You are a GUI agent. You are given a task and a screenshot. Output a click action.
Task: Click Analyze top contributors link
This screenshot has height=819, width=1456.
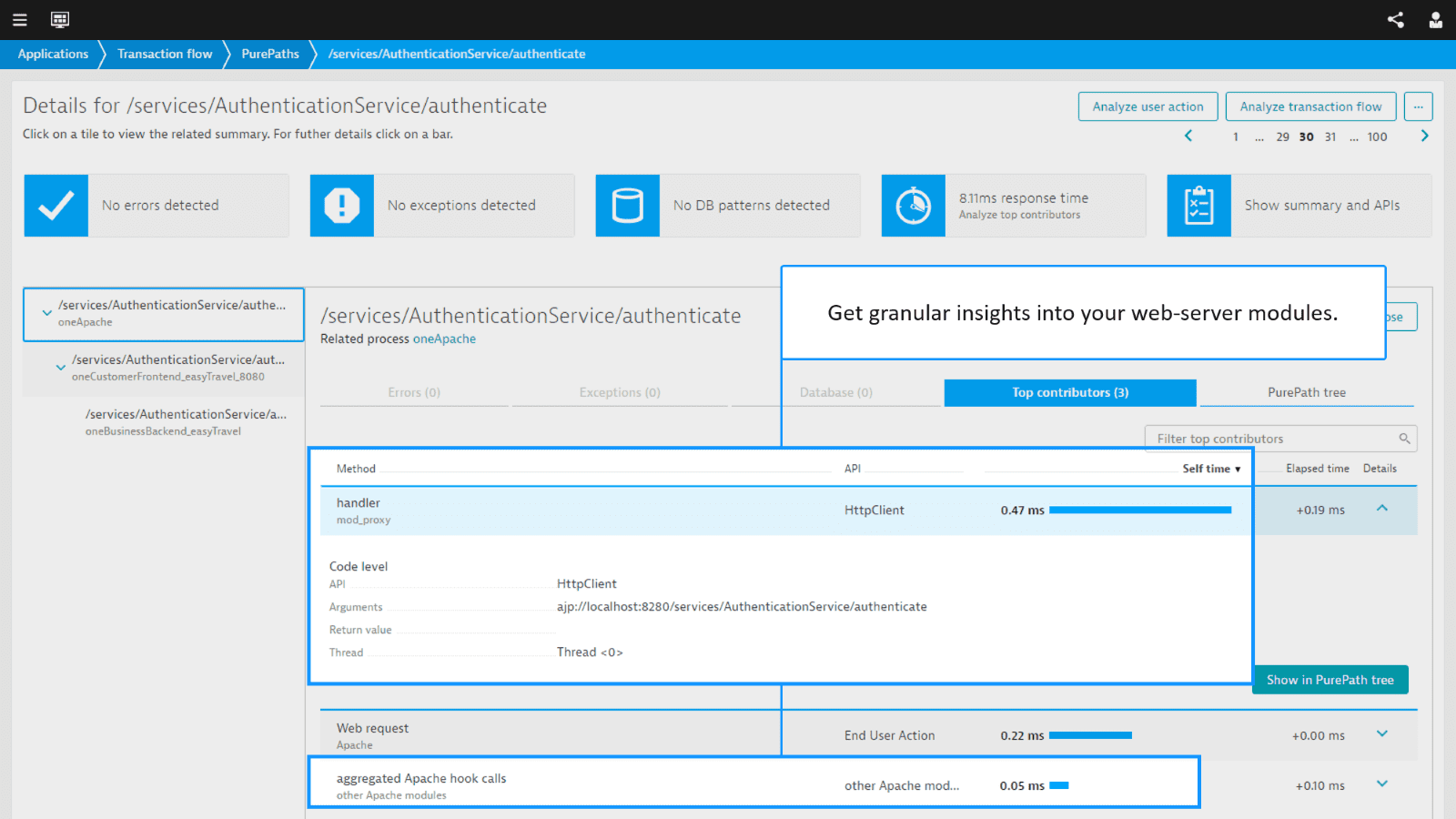(1019, 215)
